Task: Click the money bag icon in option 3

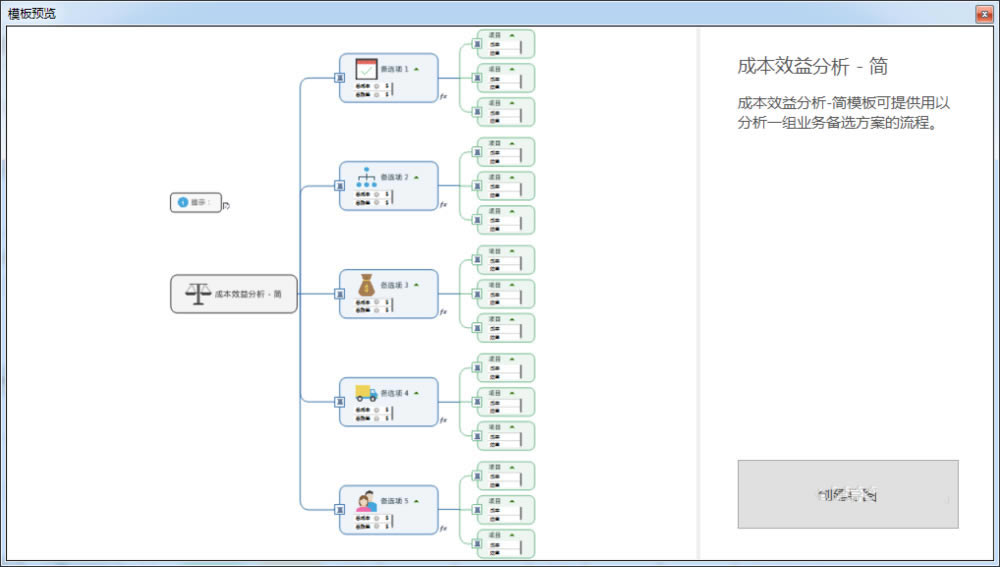Action: (x=366, y=284)
